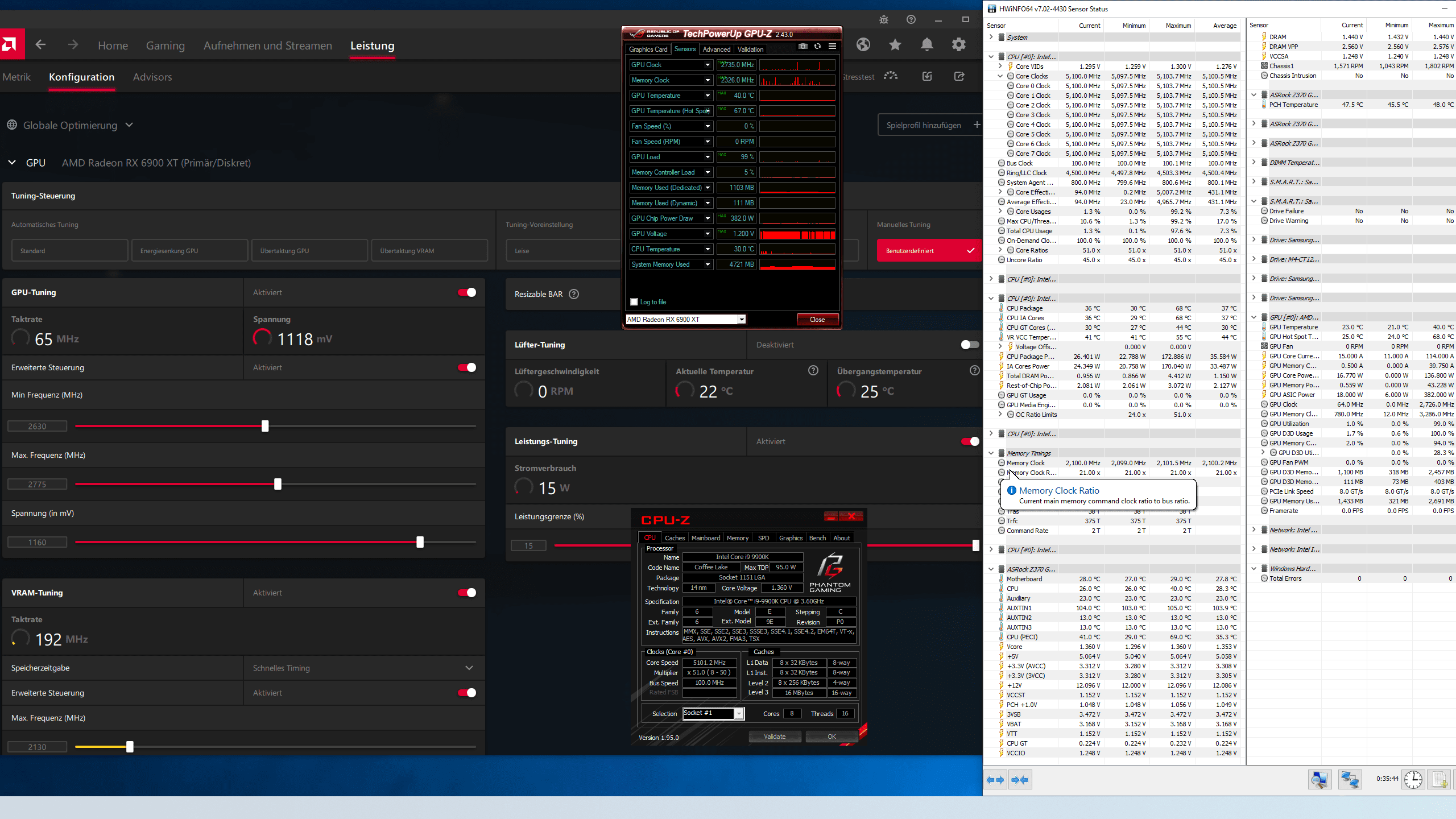Open notifications with the bell icon
Viewport: 1456px width, 819px height.
pyautogui.click(x=927, y=44)
